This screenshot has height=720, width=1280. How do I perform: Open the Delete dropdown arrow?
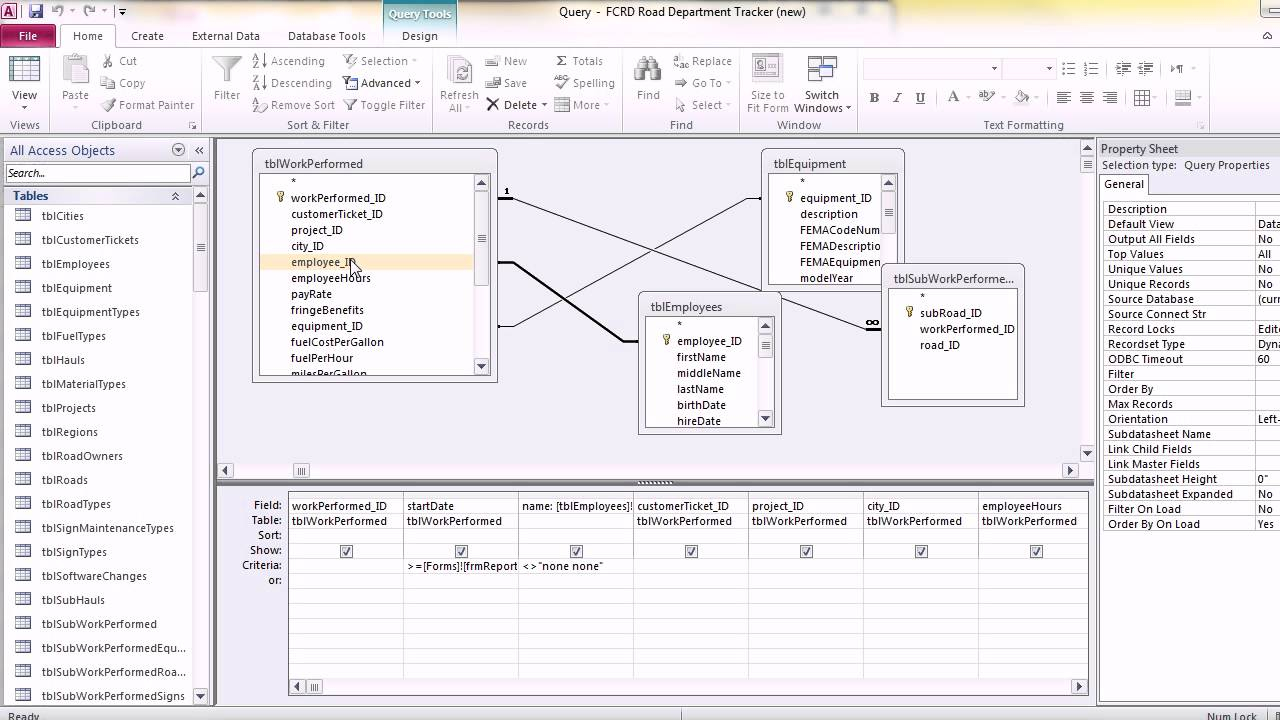click(544, 105)
